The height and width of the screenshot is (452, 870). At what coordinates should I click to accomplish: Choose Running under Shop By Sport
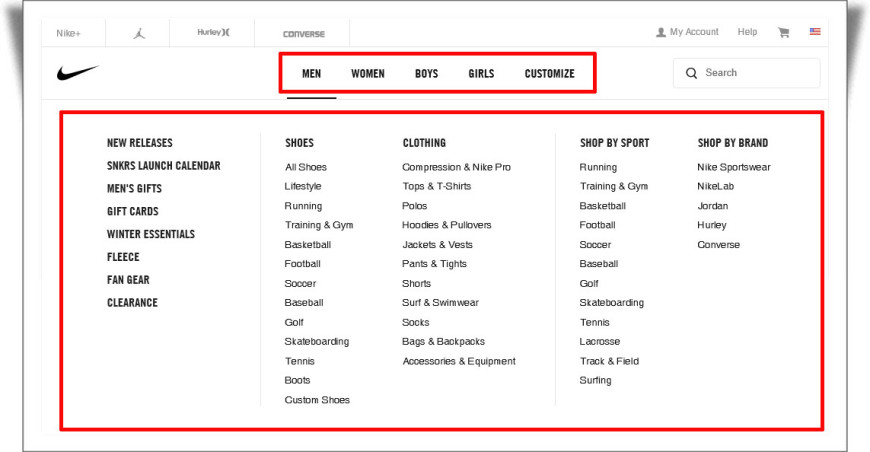pos(598,167)
